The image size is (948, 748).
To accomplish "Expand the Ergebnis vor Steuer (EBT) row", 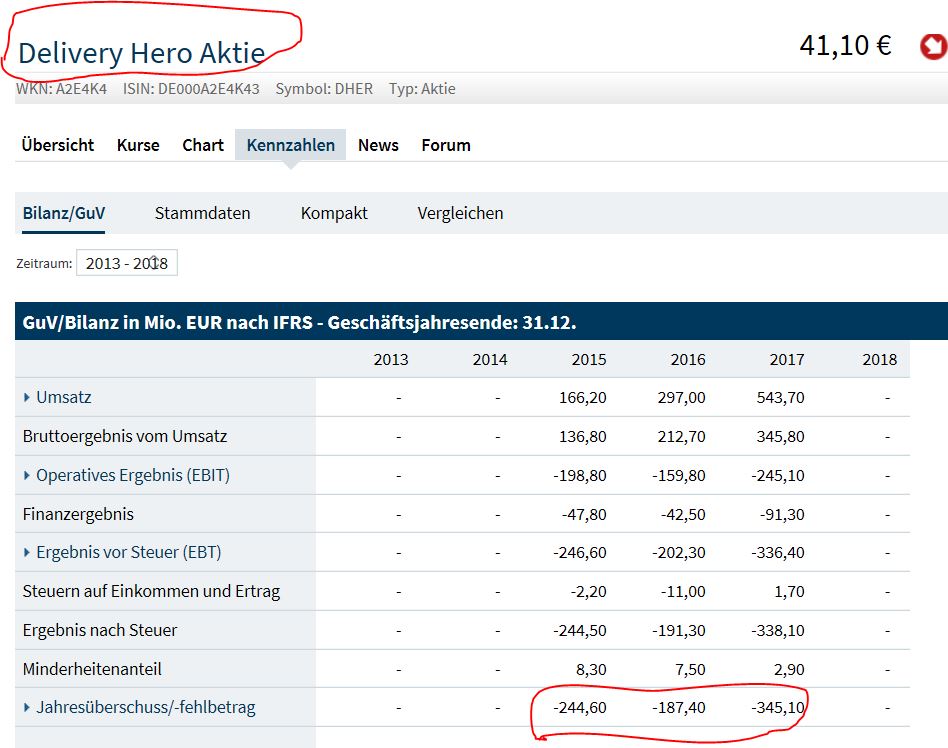I will pyautogui.click(x=27, y=553).
